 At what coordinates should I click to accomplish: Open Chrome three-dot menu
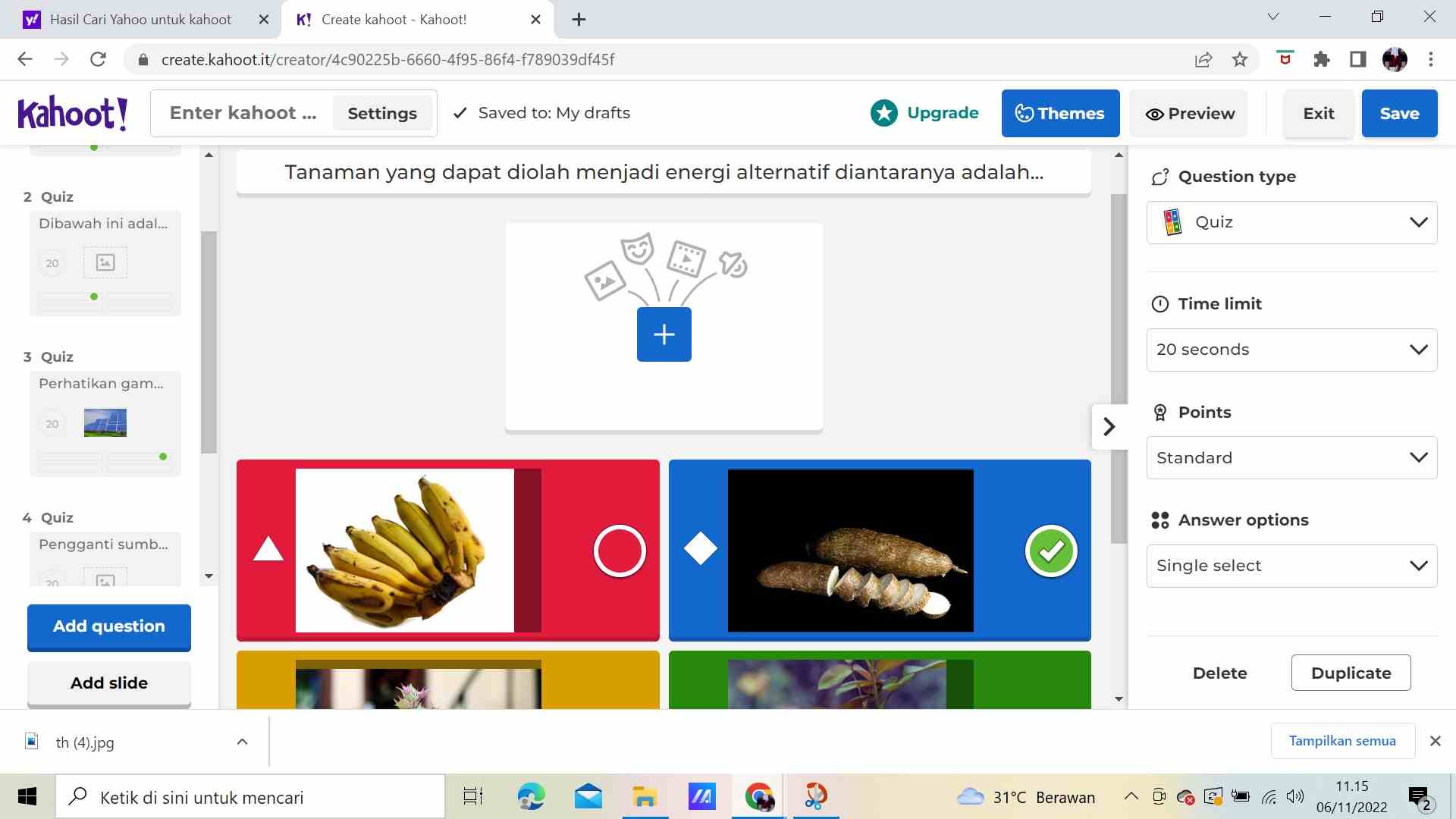click(x=1431, y=59)
